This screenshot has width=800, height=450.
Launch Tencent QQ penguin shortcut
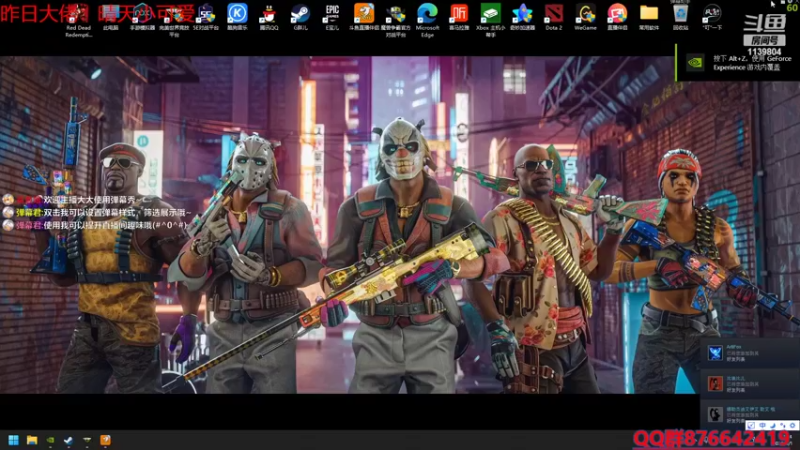[269, 17]
